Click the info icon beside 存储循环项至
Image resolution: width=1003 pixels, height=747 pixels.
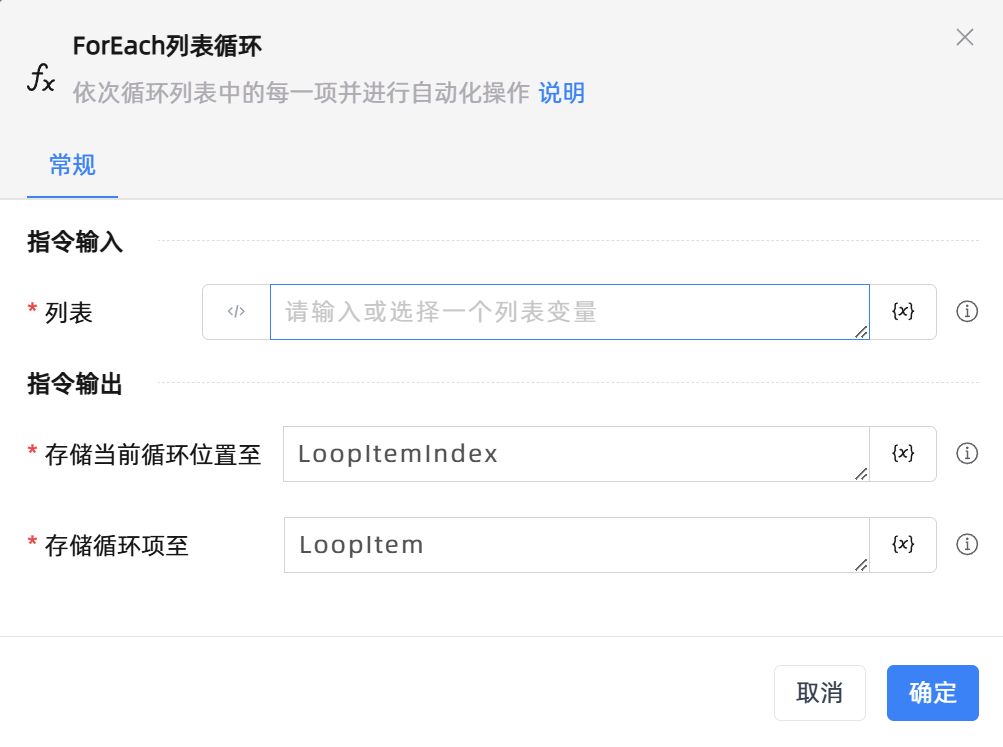(966, 545)
